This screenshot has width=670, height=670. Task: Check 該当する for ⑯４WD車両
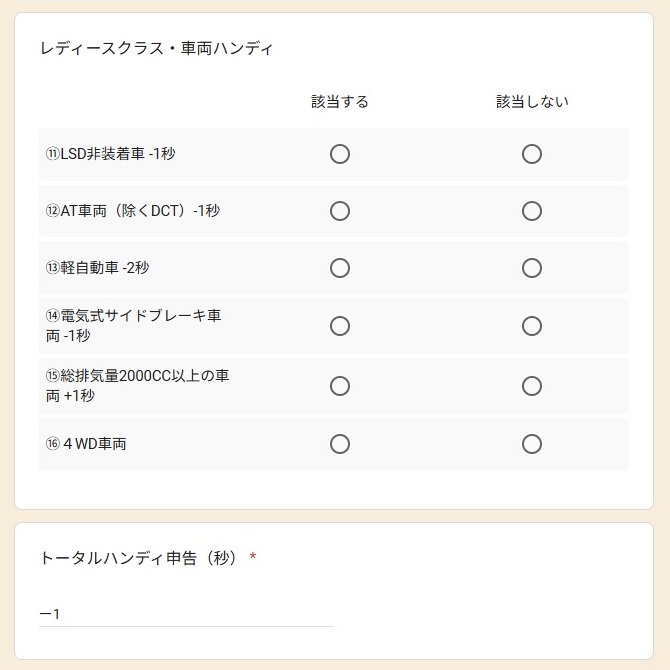[x=340, y=444]
